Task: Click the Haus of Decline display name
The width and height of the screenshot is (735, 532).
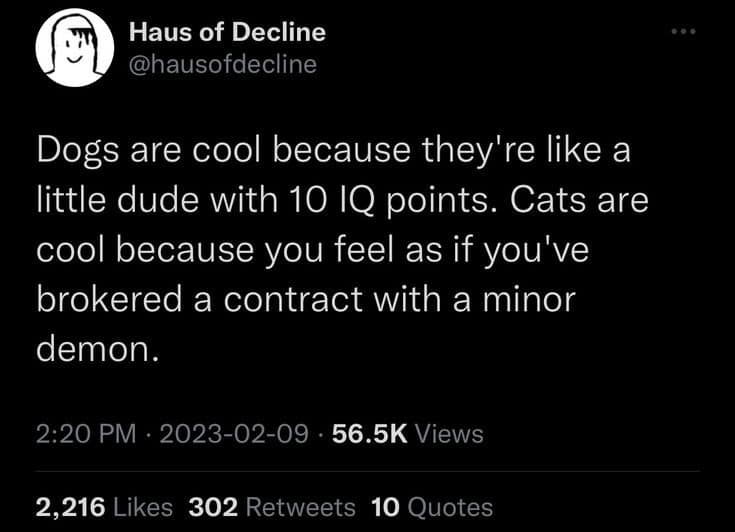Action: click(228, 32)
